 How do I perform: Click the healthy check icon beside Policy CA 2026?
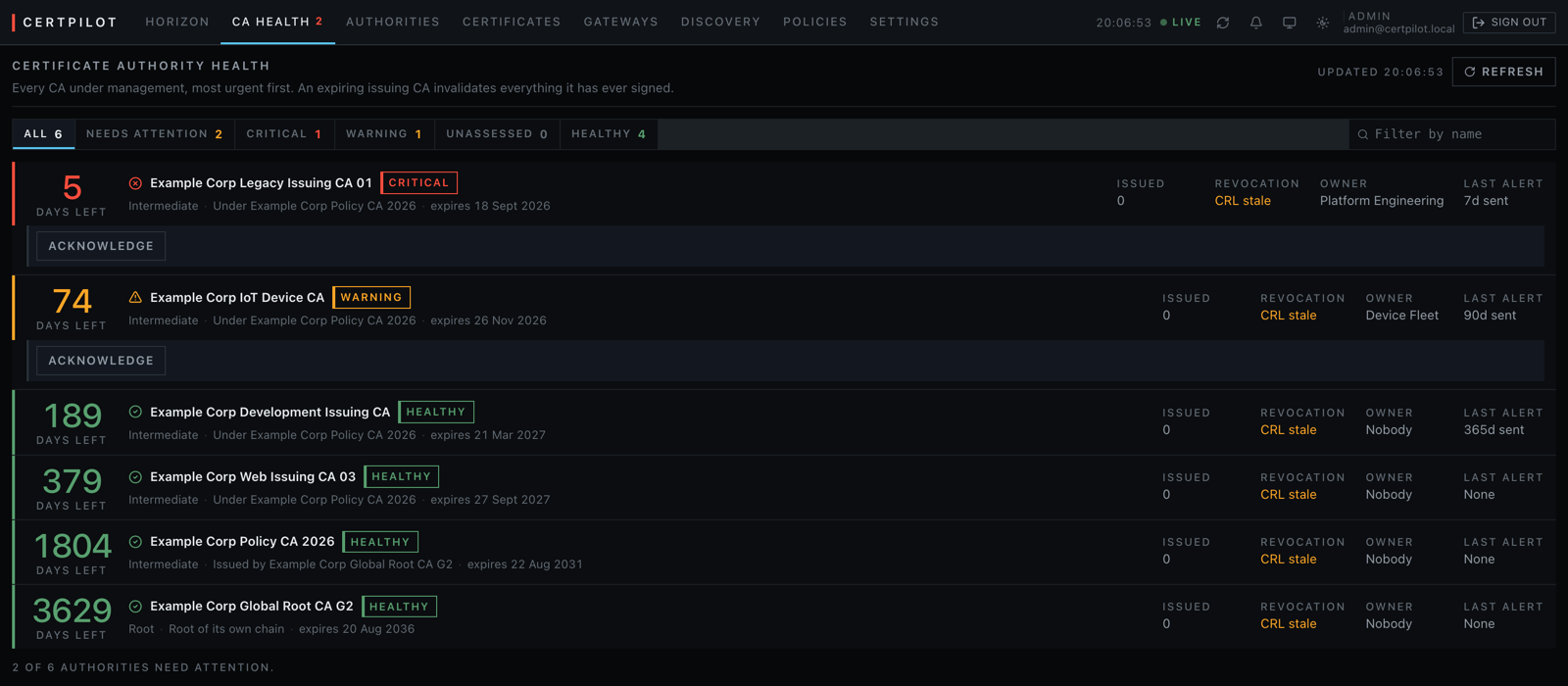point(135,542)
